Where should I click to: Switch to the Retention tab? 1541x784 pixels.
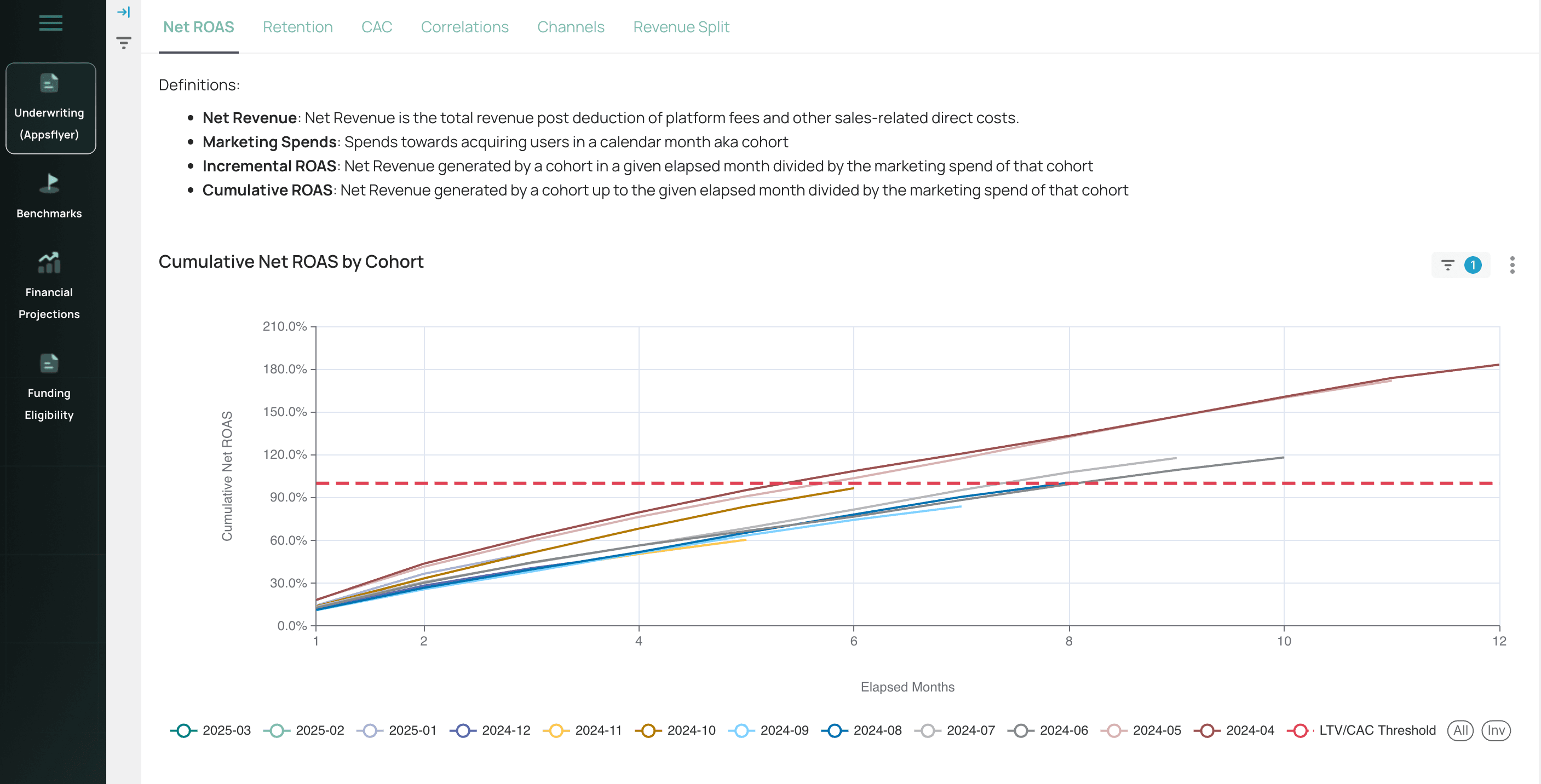coord(297,27)
